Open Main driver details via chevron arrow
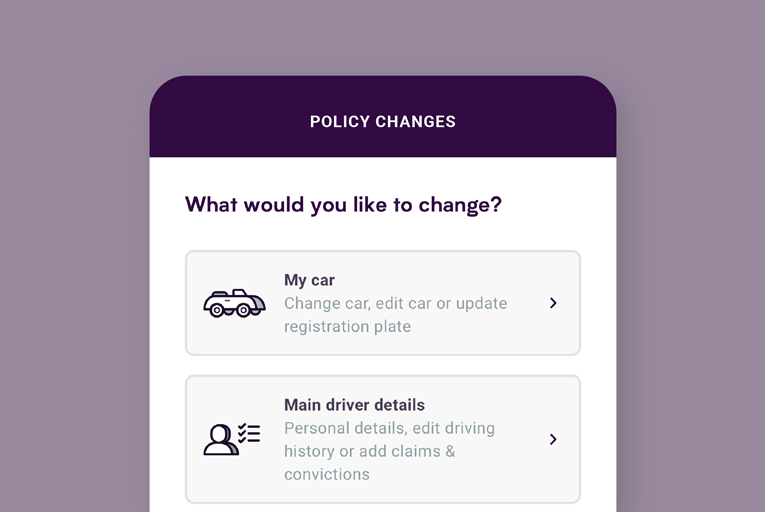The height and width of the screenshot is (512, 765). pos(553,439)
